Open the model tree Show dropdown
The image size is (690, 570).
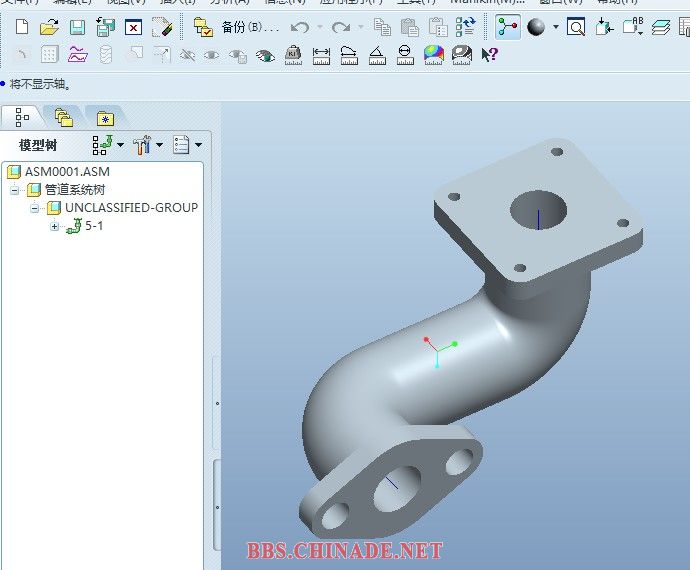186,146
